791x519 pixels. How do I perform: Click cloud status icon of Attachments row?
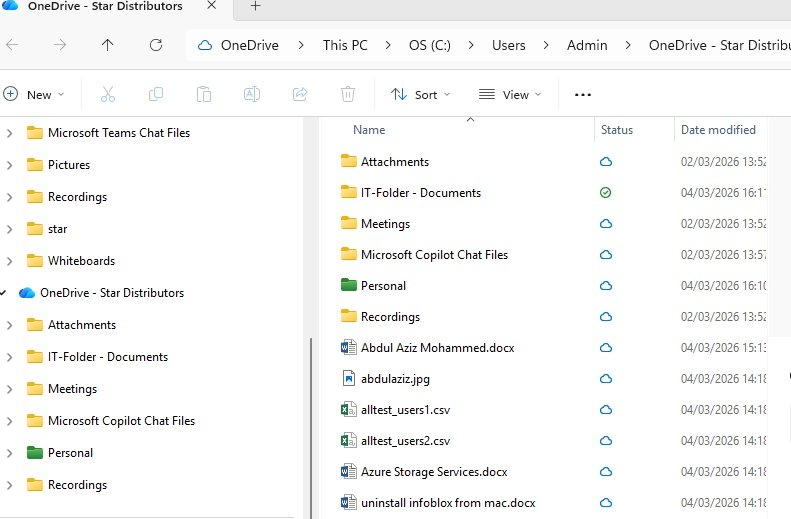pyautogui.click(x=606, y=162)
